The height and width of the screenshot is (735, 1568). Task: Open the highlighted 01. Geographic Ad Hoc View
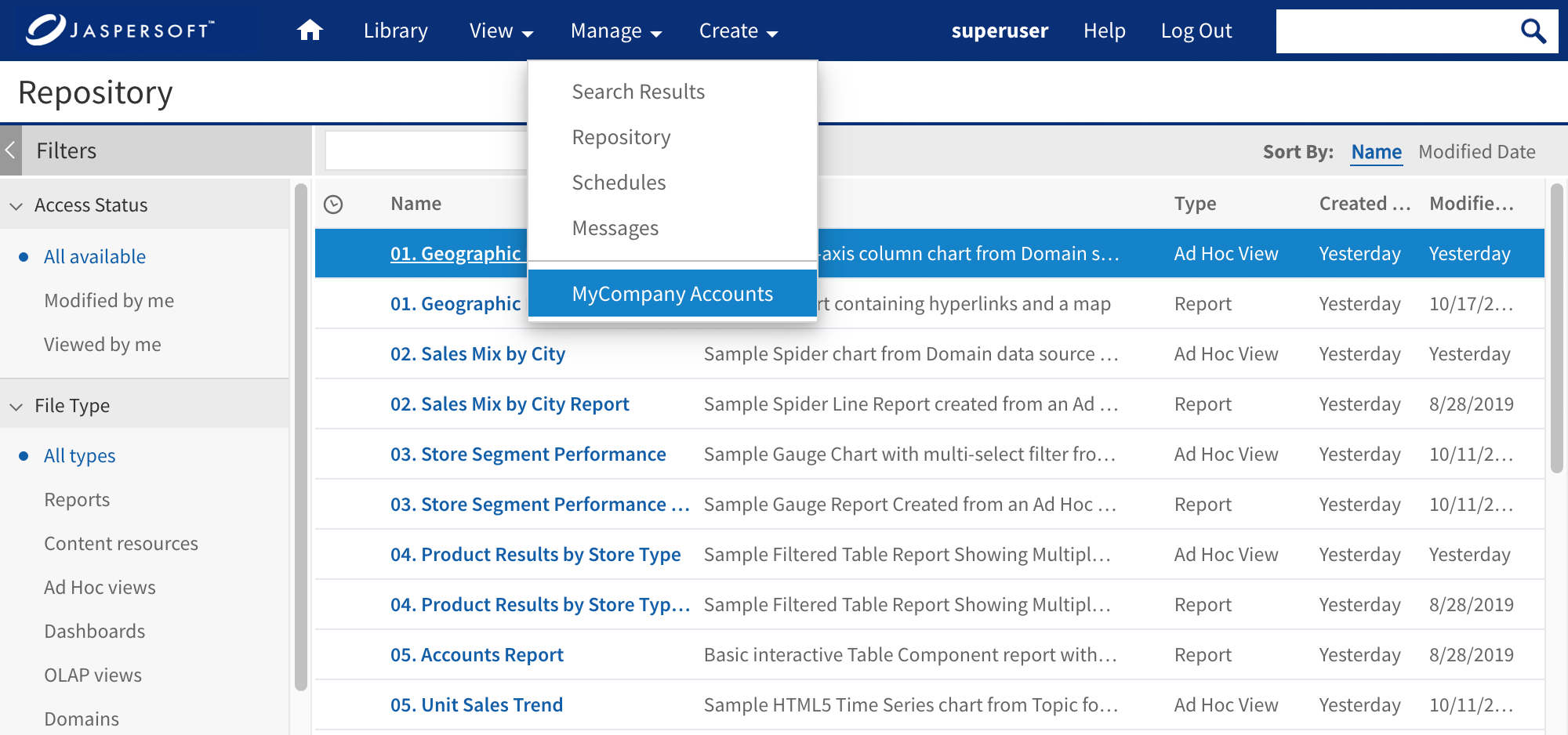pos(456,253)
